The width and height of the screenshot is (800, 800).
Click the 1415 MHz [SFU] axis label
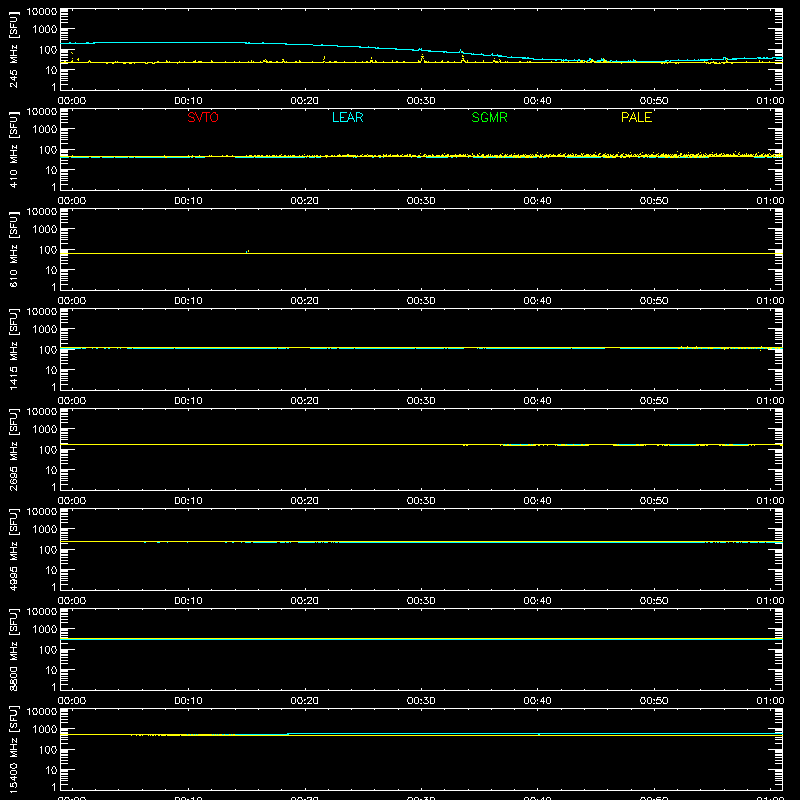[13, 349]
